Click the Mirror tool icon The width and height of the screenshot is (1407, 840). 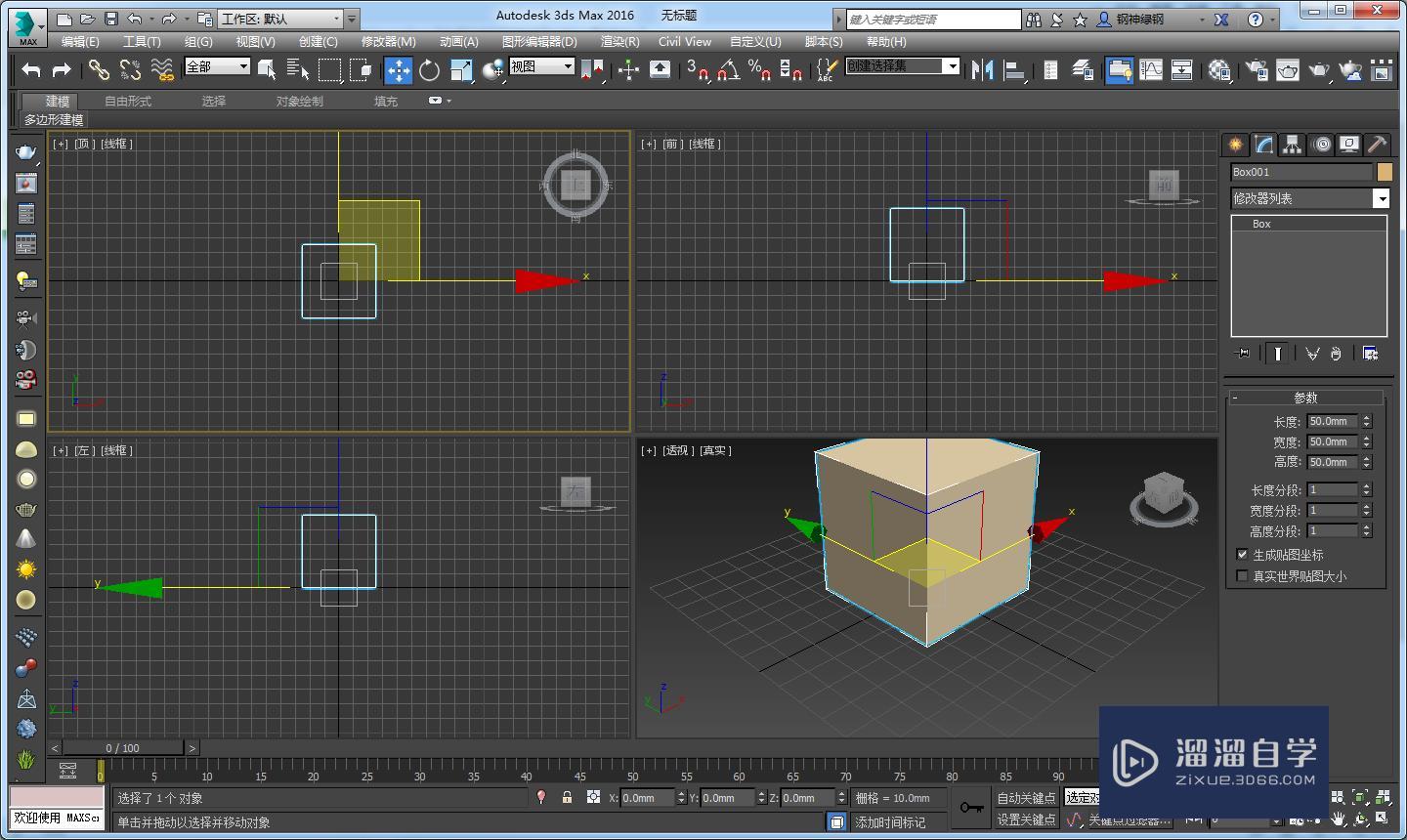pos(982,69)
